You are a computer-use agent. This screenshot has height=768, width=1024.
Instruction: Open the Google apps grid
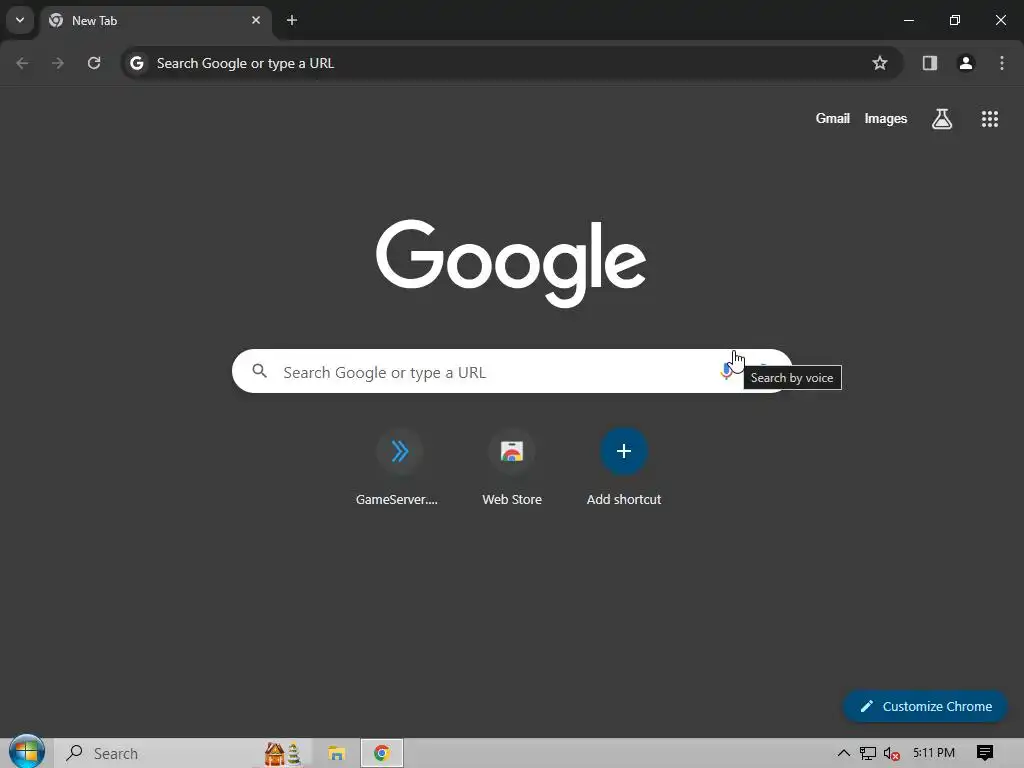(989, 119)
